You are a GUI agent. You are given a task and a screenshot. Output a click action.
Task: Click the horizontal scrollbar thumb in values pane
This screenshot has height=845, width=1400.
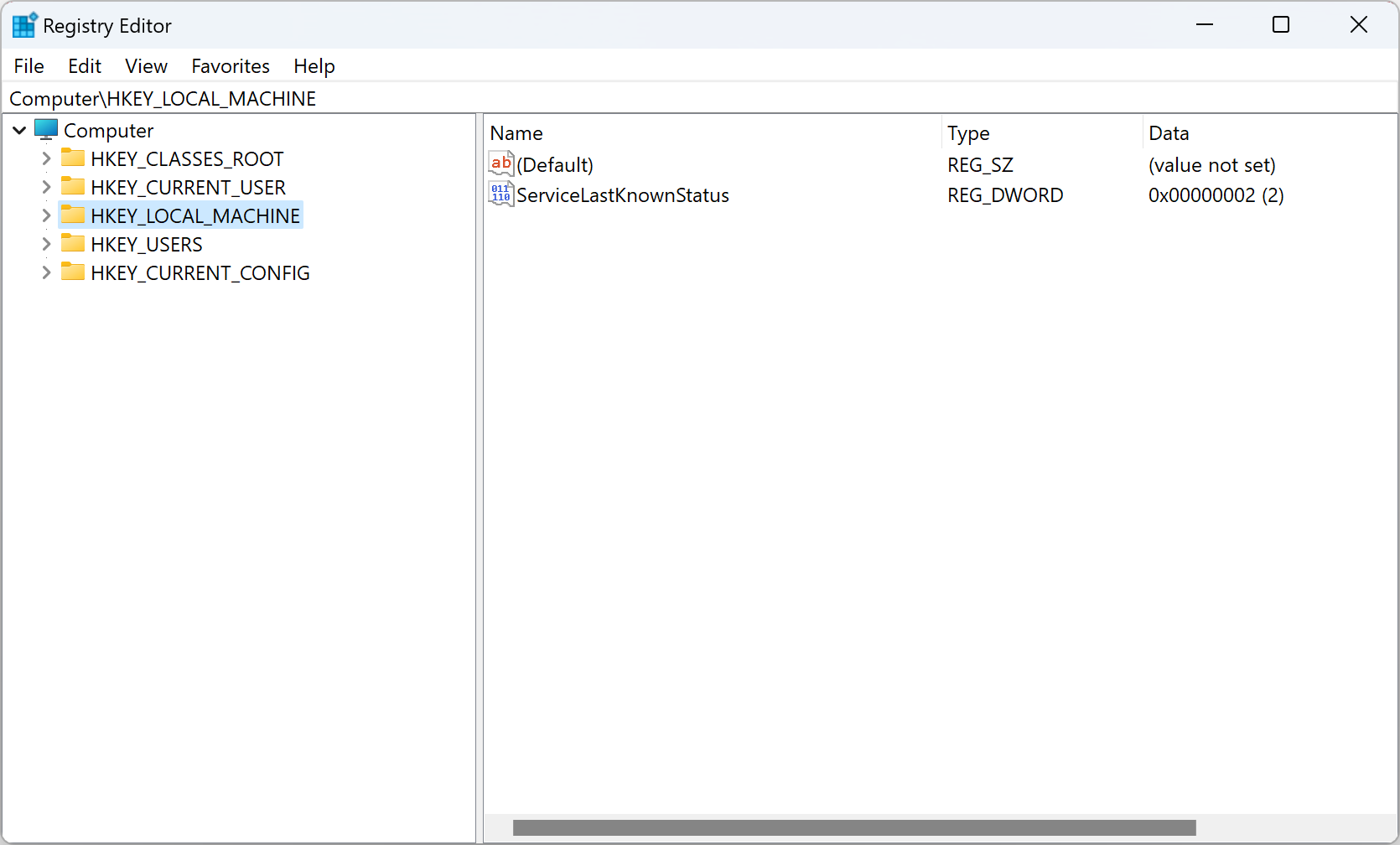point(853,827)
